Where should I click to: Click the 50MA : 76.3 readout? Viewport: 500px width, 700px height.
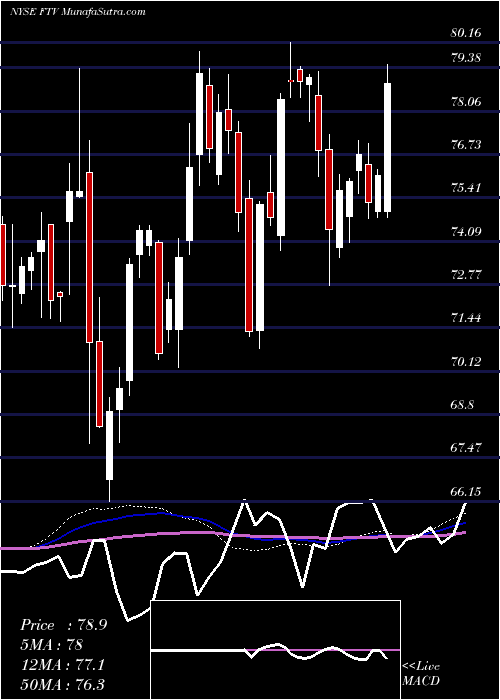coord(63,684)
